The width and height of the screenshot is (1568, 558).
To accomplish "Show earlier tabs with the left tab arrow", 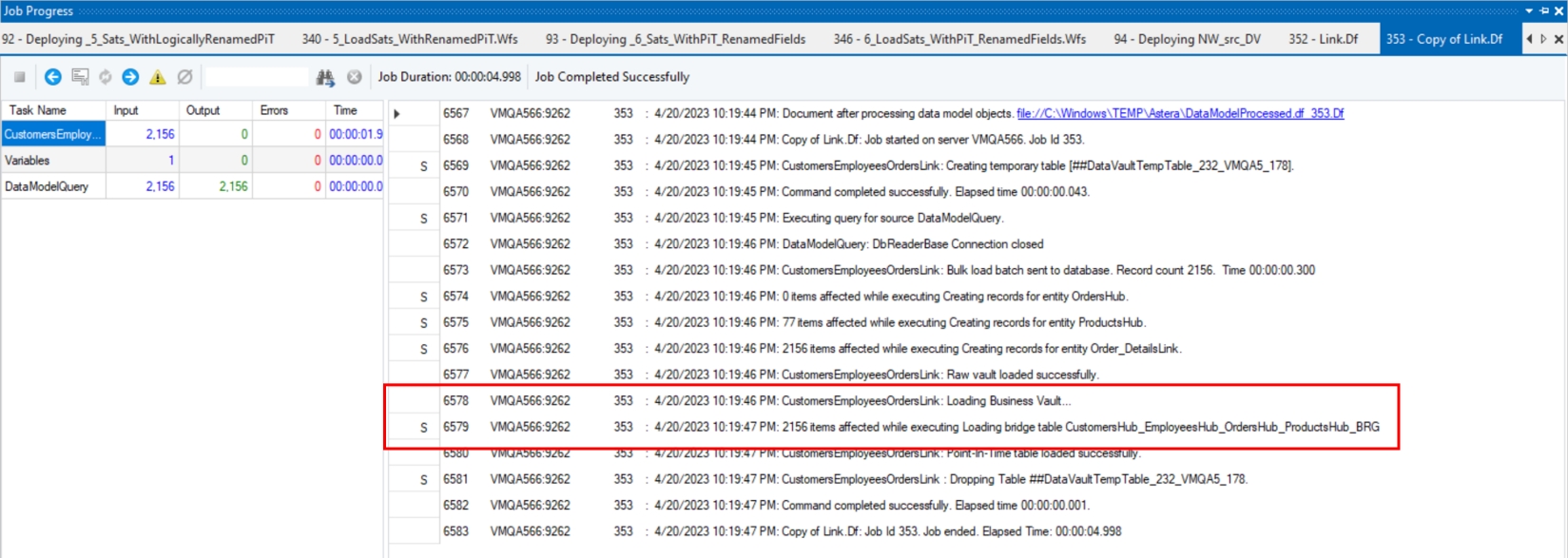I will point(1529,39).
